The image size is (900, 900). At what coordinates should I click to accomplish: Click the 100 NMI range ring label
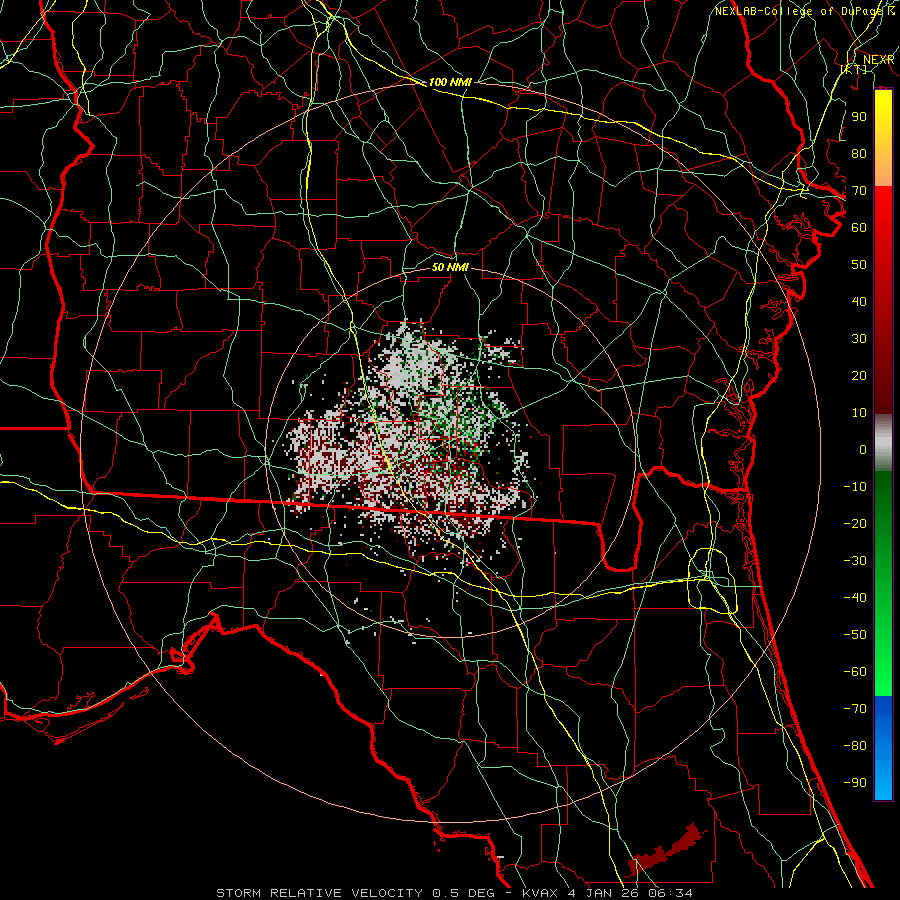pos(450,82)
